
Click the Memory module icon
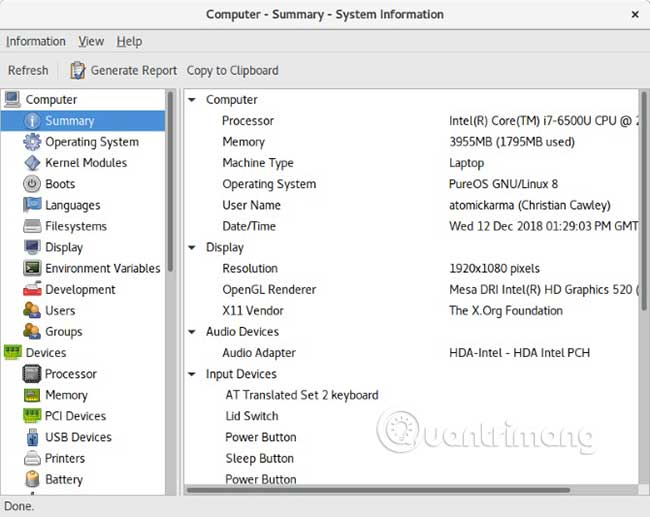point(32,395)
